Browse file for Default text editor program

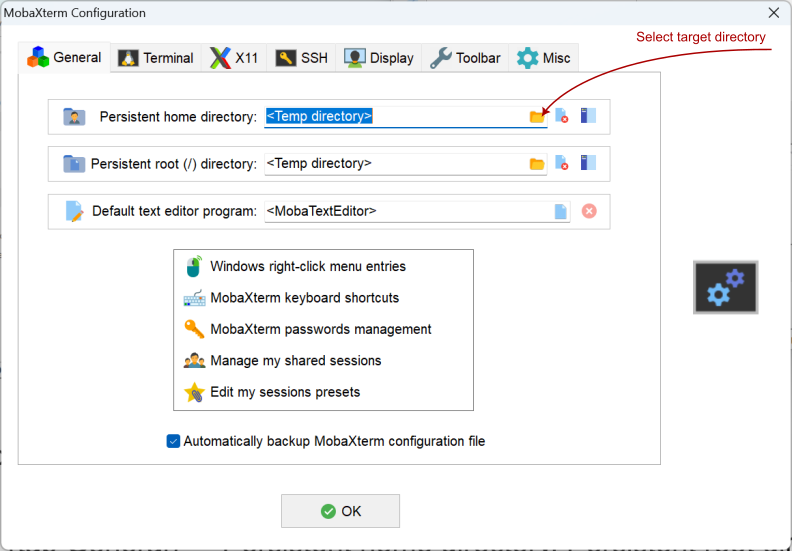(x=561, y=212)
